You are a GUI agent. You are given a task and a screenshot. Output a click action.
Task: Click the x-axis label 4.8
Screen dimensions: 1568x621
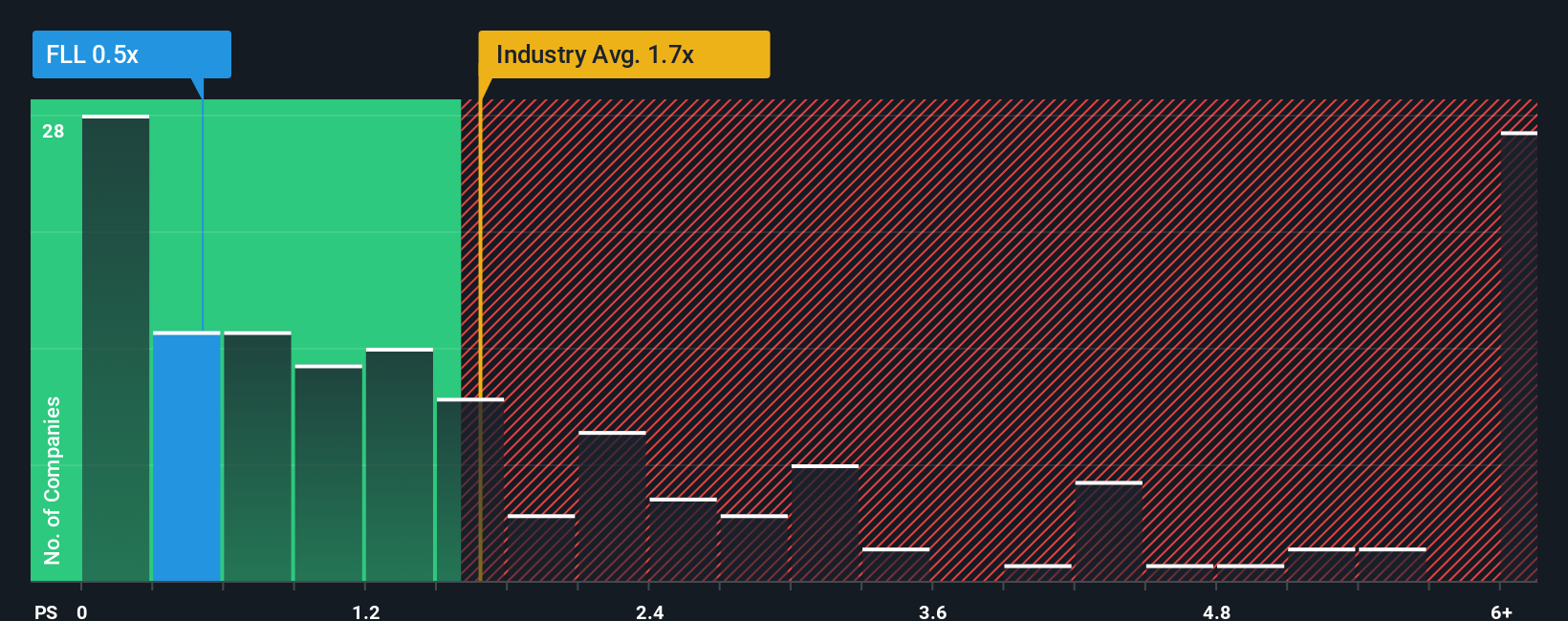[1216, 611]
